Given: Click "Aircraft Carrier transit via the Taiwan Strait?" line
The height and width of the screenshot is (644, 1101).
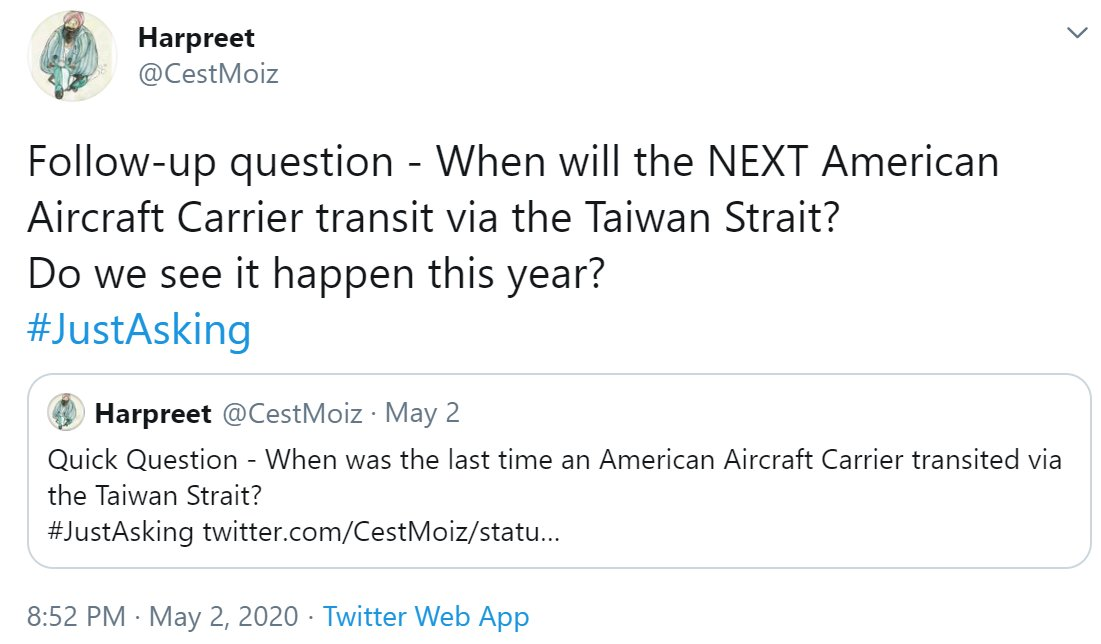Looking at the screenshot, I should point(432,218).
